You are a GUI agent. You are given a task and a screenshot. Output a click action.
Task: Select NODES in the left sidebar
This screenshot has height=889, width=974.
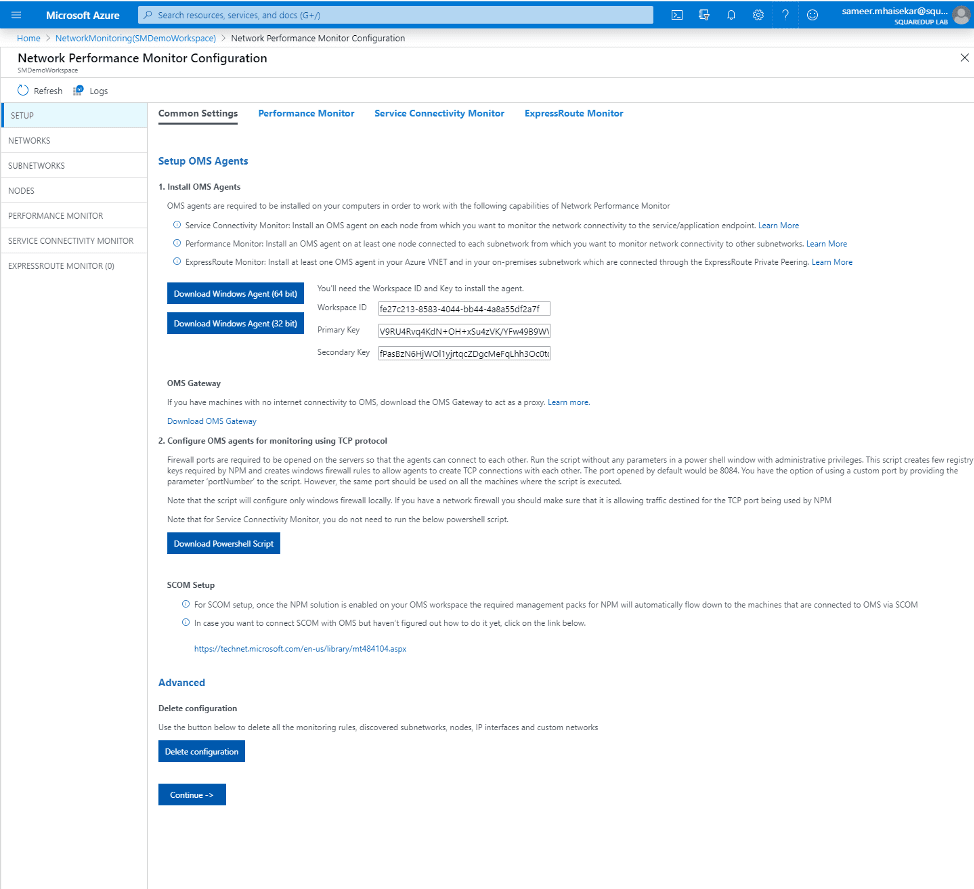[21, 191]
